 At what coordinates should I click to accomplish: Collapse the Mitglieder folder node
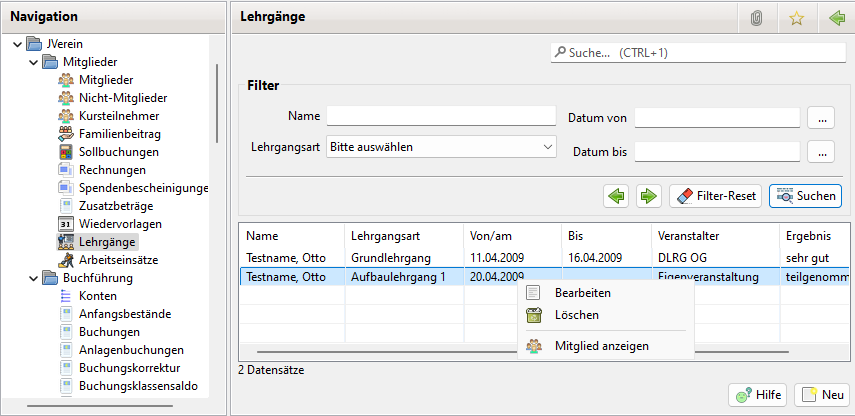[33, 62]
